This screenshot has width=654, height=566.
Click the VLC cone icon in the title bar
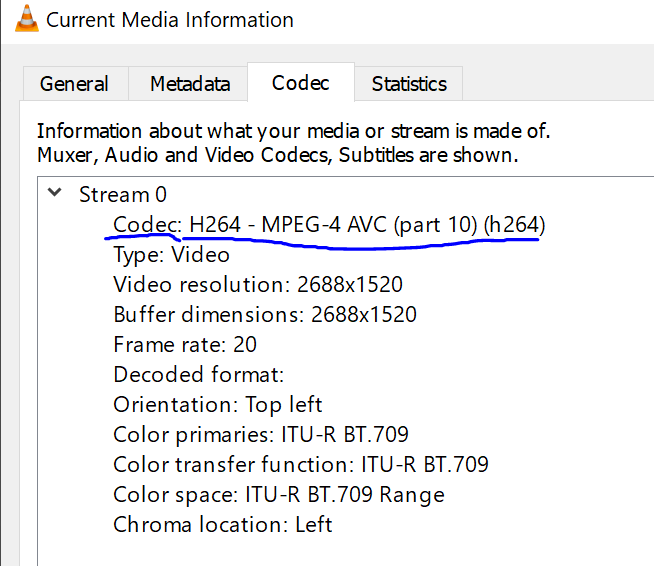25,19
